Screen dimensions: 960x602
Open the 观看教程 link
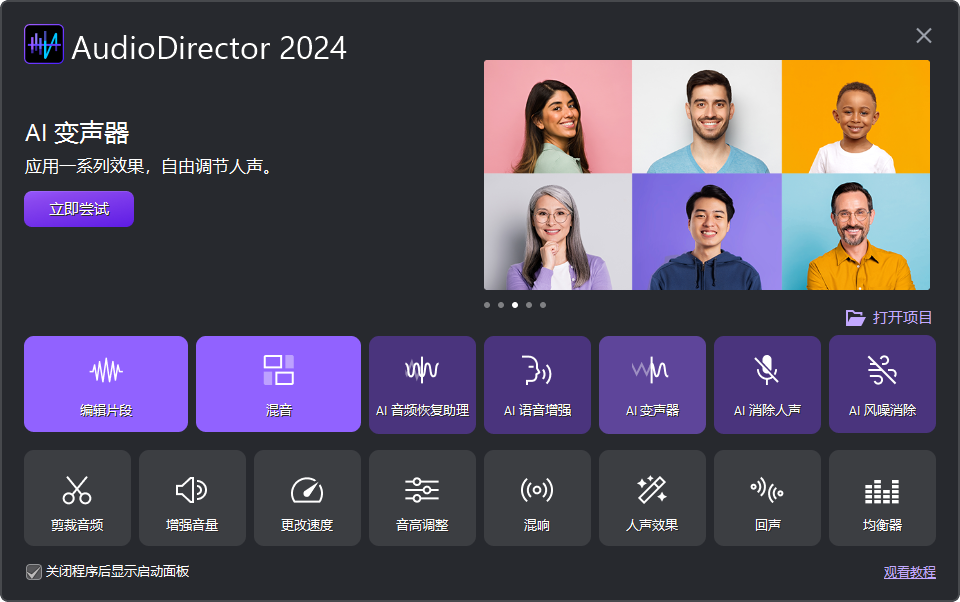910,572
